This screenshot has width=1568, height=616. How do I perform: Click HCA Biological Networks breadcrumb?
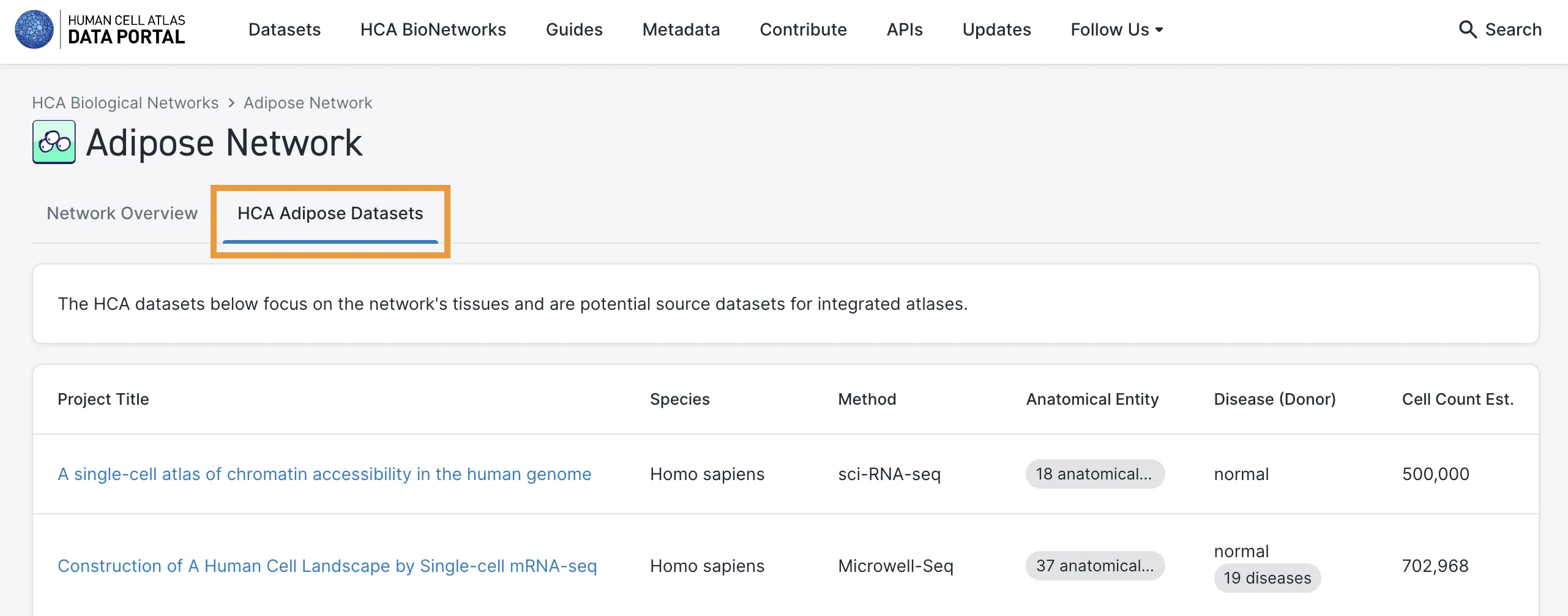click(x=125, y=103)
